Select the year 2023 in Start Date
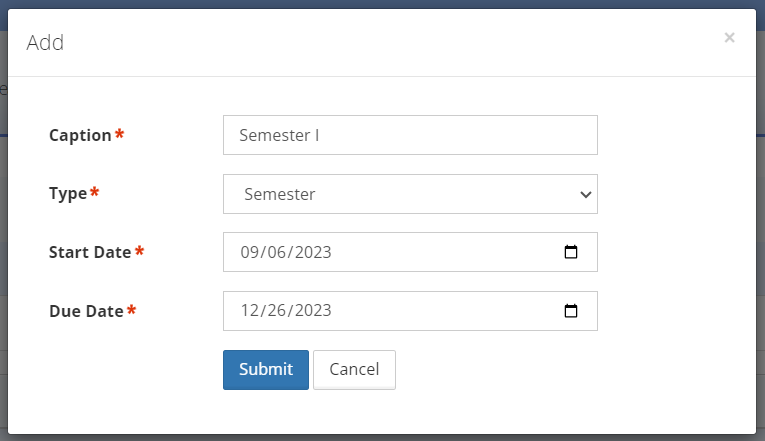The width and height of the screenshot is (765, 441). (x=313, y=252)
